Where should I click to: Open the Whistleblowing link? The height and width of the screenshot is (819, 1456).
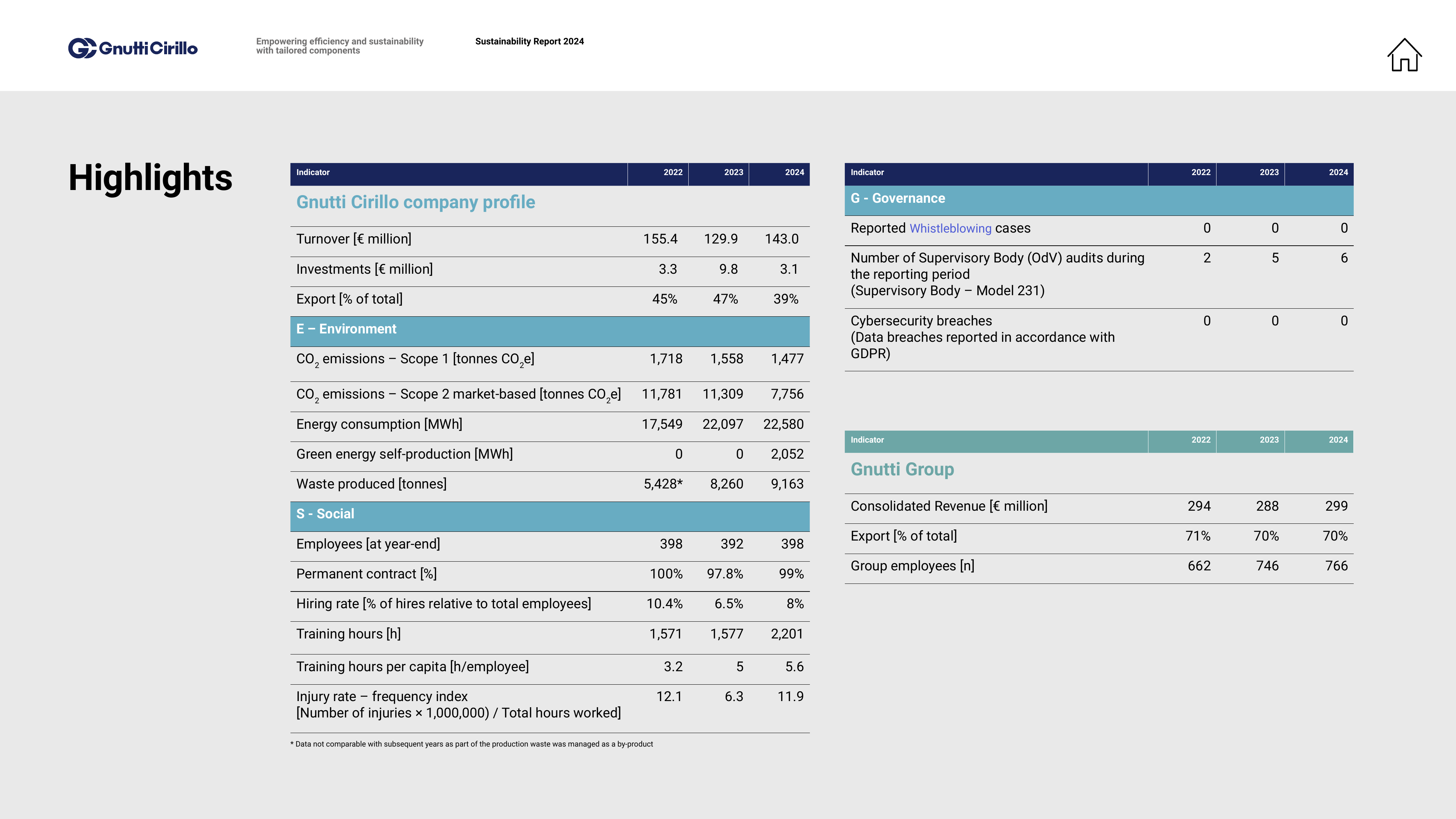pos(950,228)
